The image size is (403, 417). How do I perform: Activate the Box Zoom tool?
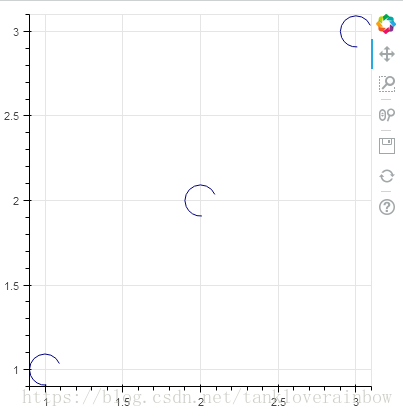tap(387, 84)
